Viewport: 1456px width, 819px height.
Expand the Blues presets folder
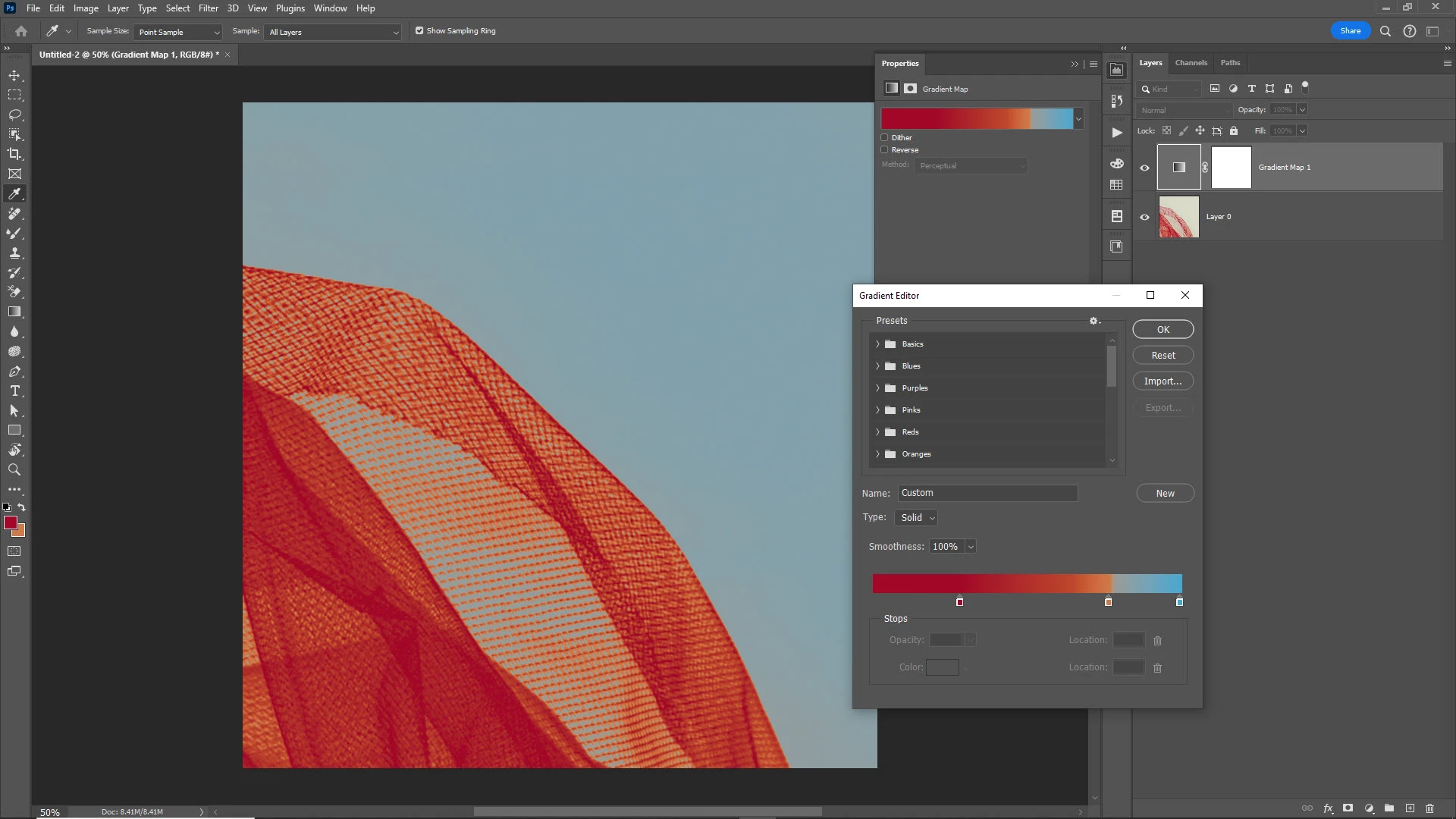point(877,366)
